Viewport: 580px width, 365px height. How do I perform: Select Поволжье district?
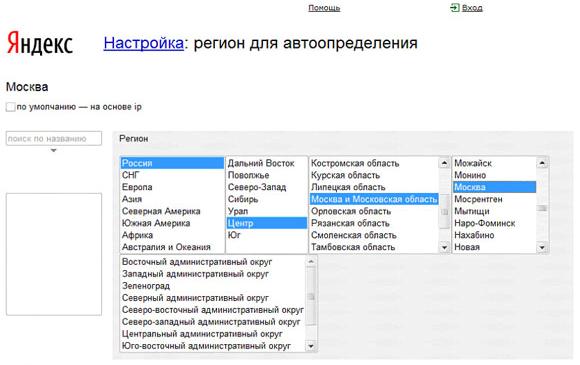coord(266,175)
